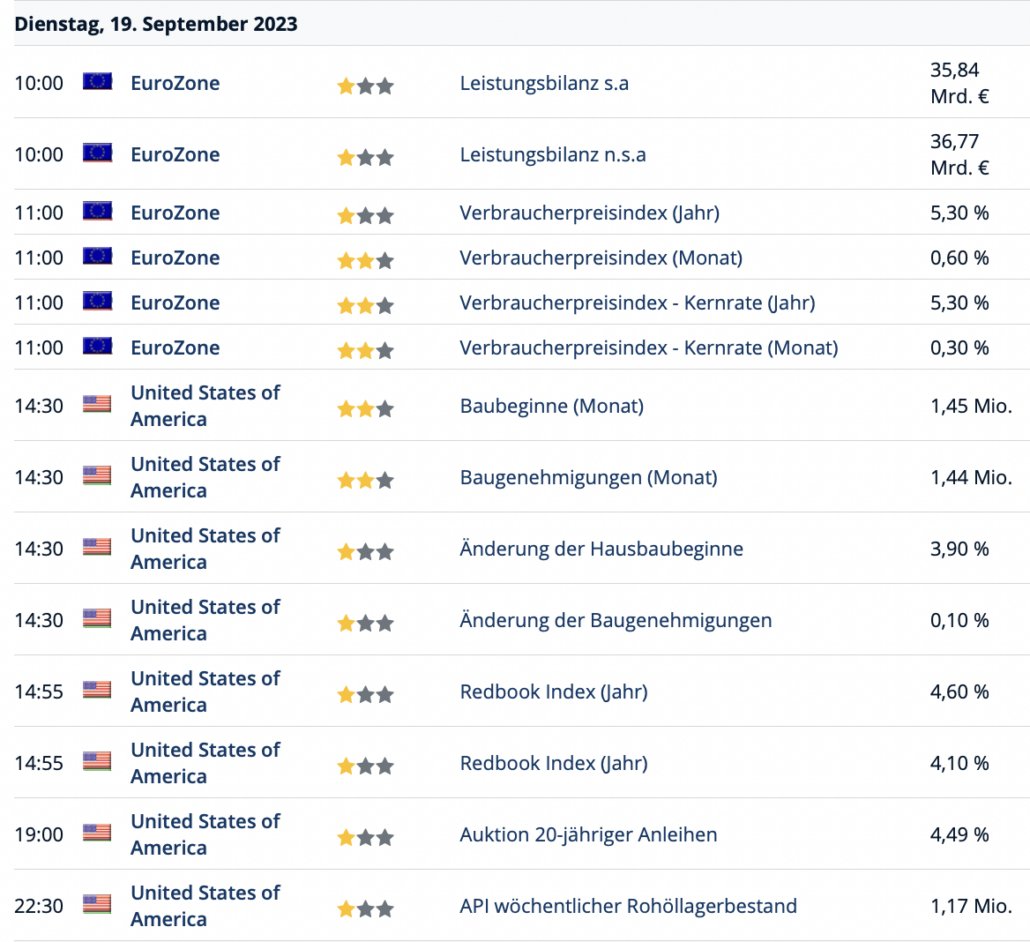Open the API wöchentlicher Rohöllagerbestand event
This screenshot has width=1030, height=942.
click(x=628, y=907)
